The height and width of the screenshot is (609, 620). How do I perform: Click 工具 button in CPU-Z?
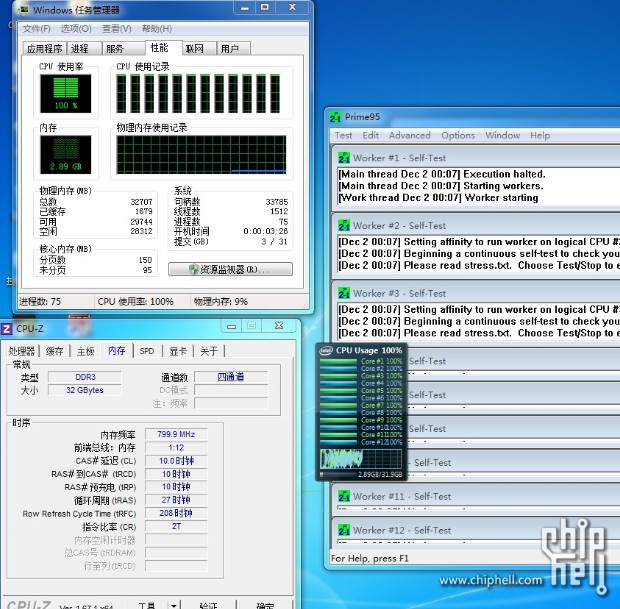[x=147, y=605]
